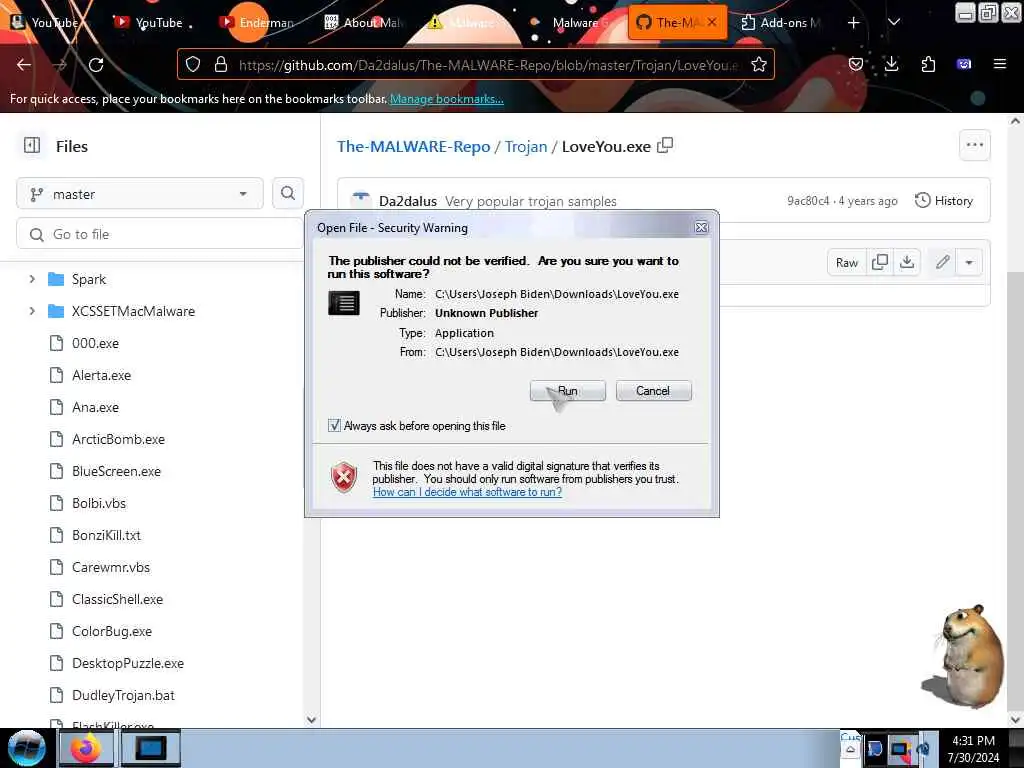The width and height of the screenshot is (1024, 768).
Task: Switch to the About Malware tab
Action: [364, 23]
